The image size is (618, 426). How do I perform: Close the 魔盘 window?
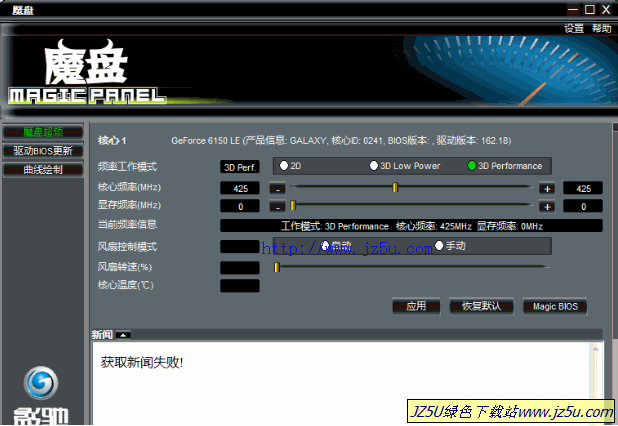606,9
